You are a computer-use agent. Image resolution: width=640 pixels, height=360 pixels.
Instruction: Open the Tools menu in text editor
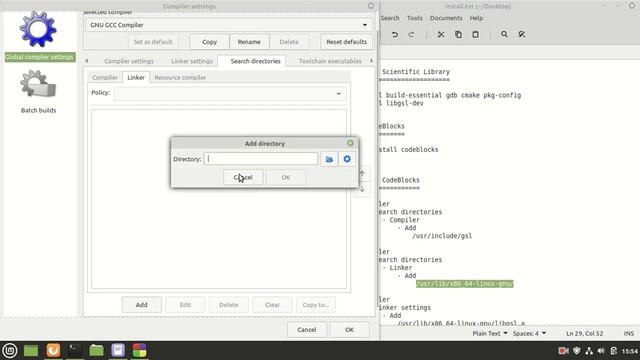click(x=415, y=18)
